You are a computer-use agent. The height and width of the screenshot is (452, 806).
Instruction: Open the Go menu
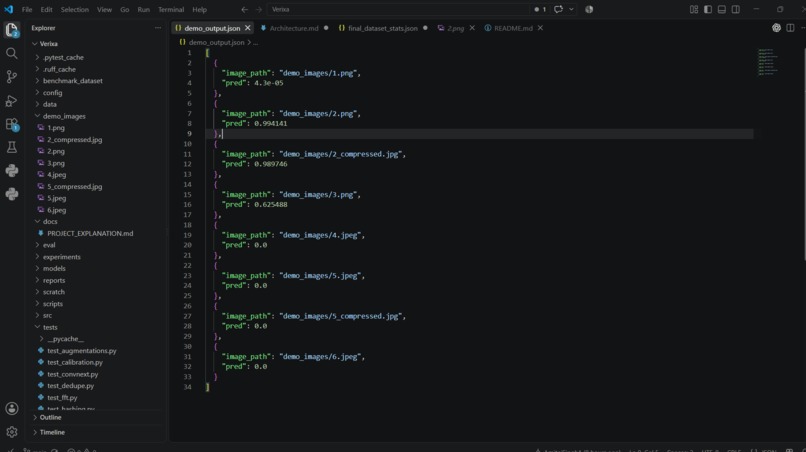point(124,9)
